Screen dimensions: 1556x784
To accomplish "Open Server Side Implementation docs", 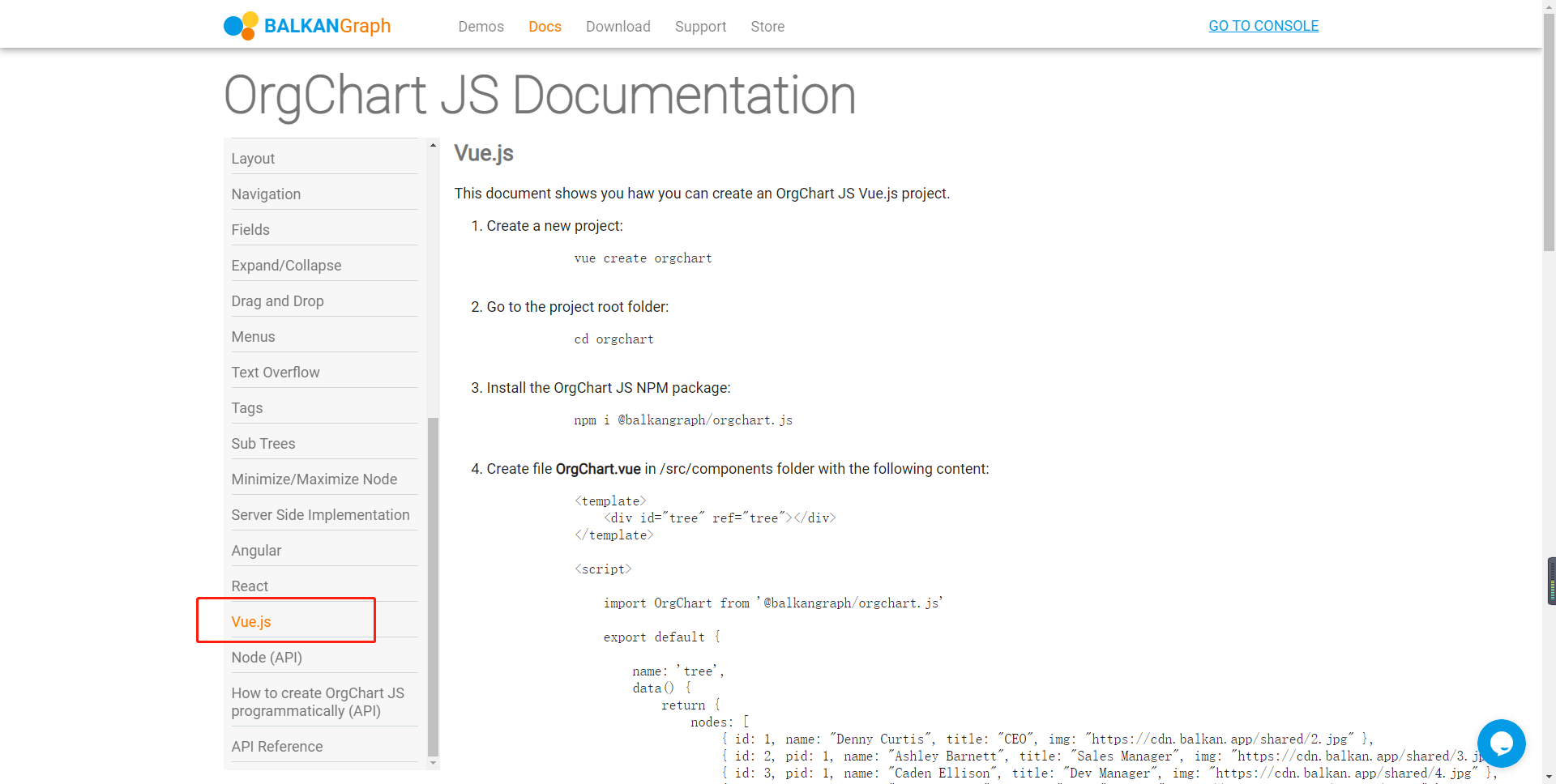I will [324, 515].
